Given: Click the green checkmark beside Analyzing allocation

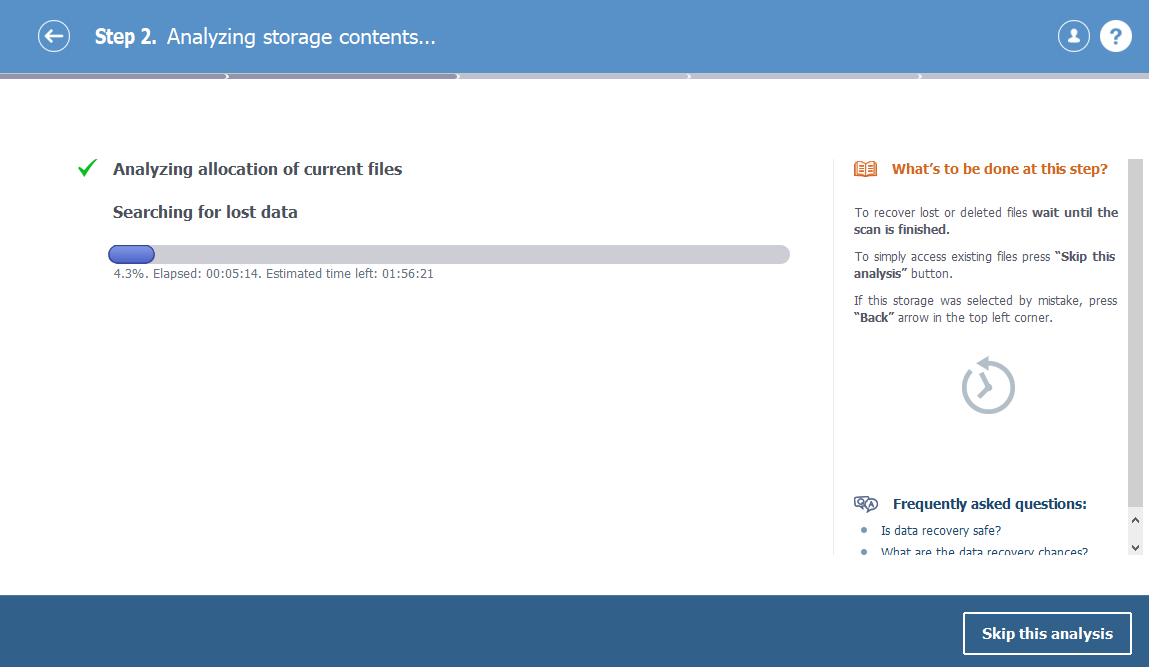Looking at the screenshot, I should tap(87, 168).
